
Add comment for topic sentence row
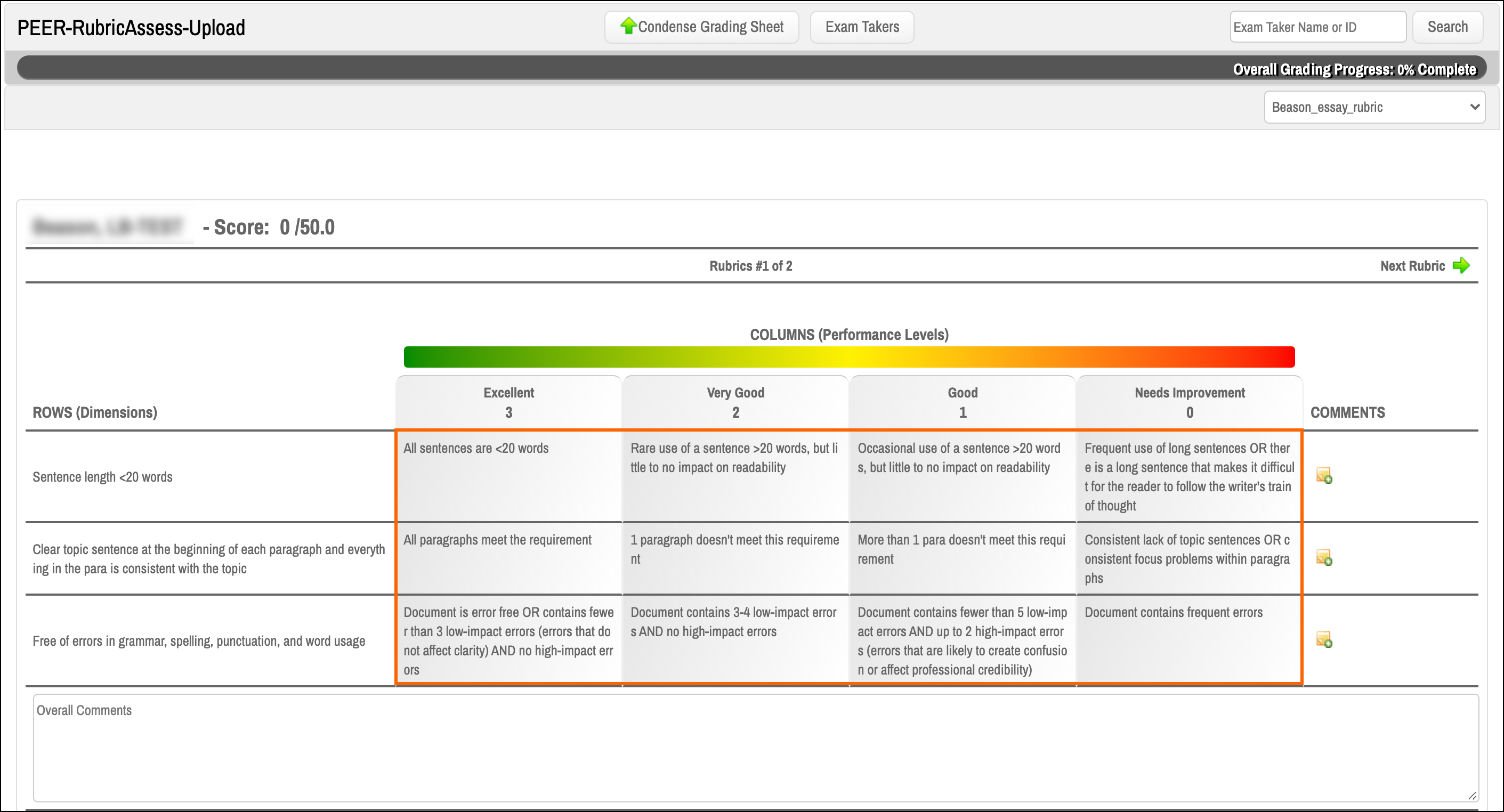click(x=1323, y=558)
